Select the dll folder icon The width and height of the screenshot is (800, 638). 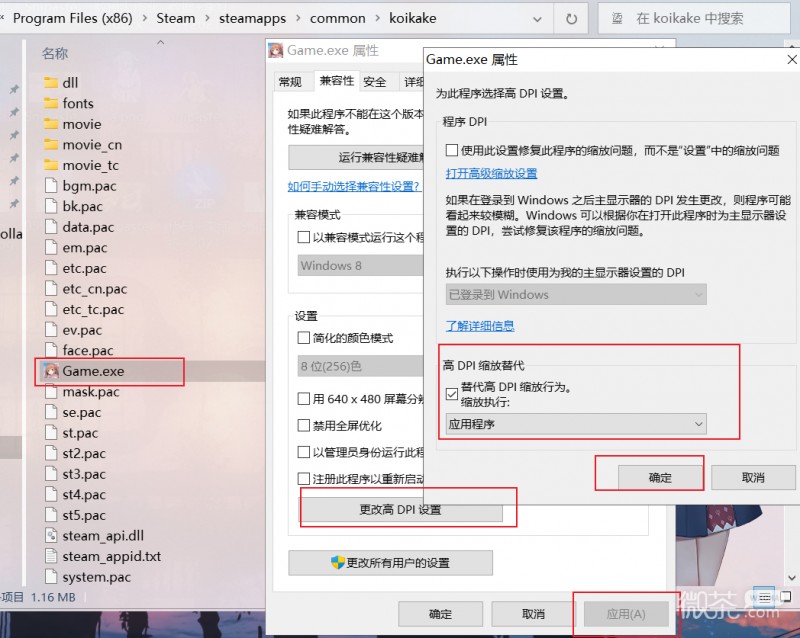[x=51, y=83]
